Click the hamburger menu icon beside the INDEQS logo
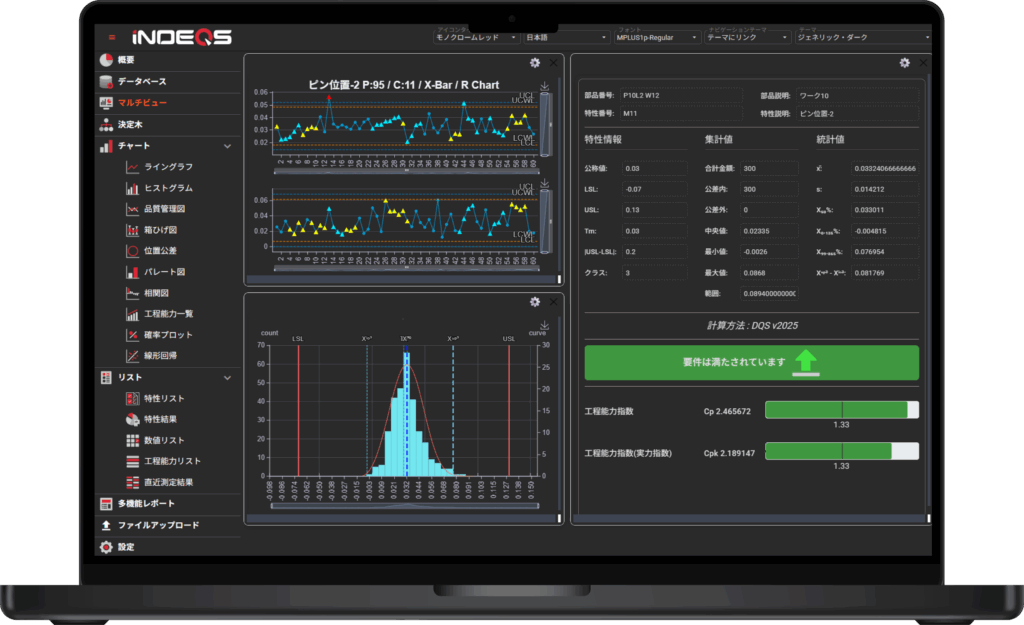This screenshot has height=625, width=1024. click(x=111, y=37)
